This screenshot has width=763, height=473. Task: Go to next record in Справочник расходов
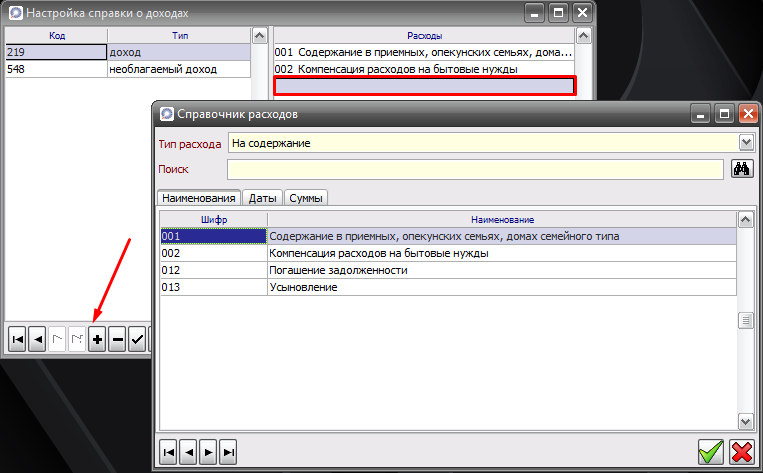pos(209,452)
